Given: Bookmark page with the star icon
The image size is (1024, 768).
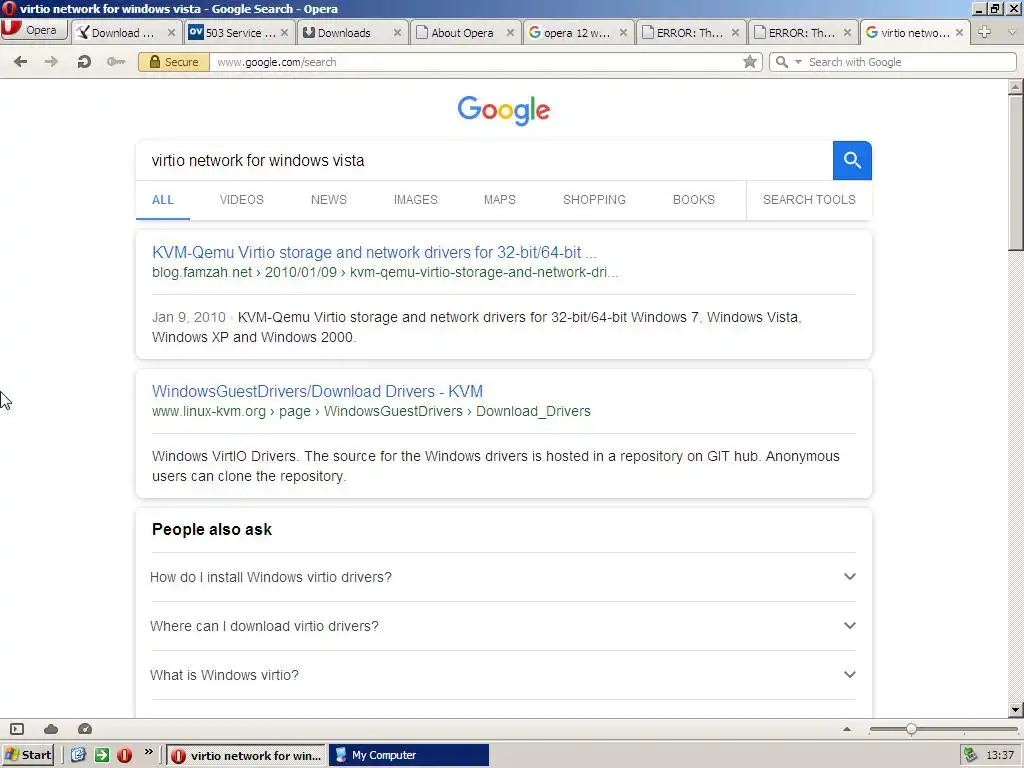Looking at the screenshot, I should coord(750,61).
